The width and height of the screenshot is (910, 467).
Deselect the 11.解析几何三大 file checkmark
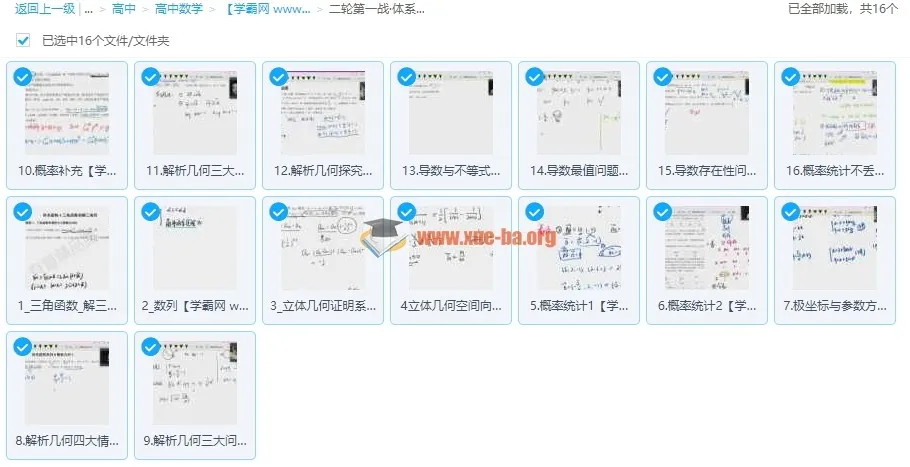[151, 77]
